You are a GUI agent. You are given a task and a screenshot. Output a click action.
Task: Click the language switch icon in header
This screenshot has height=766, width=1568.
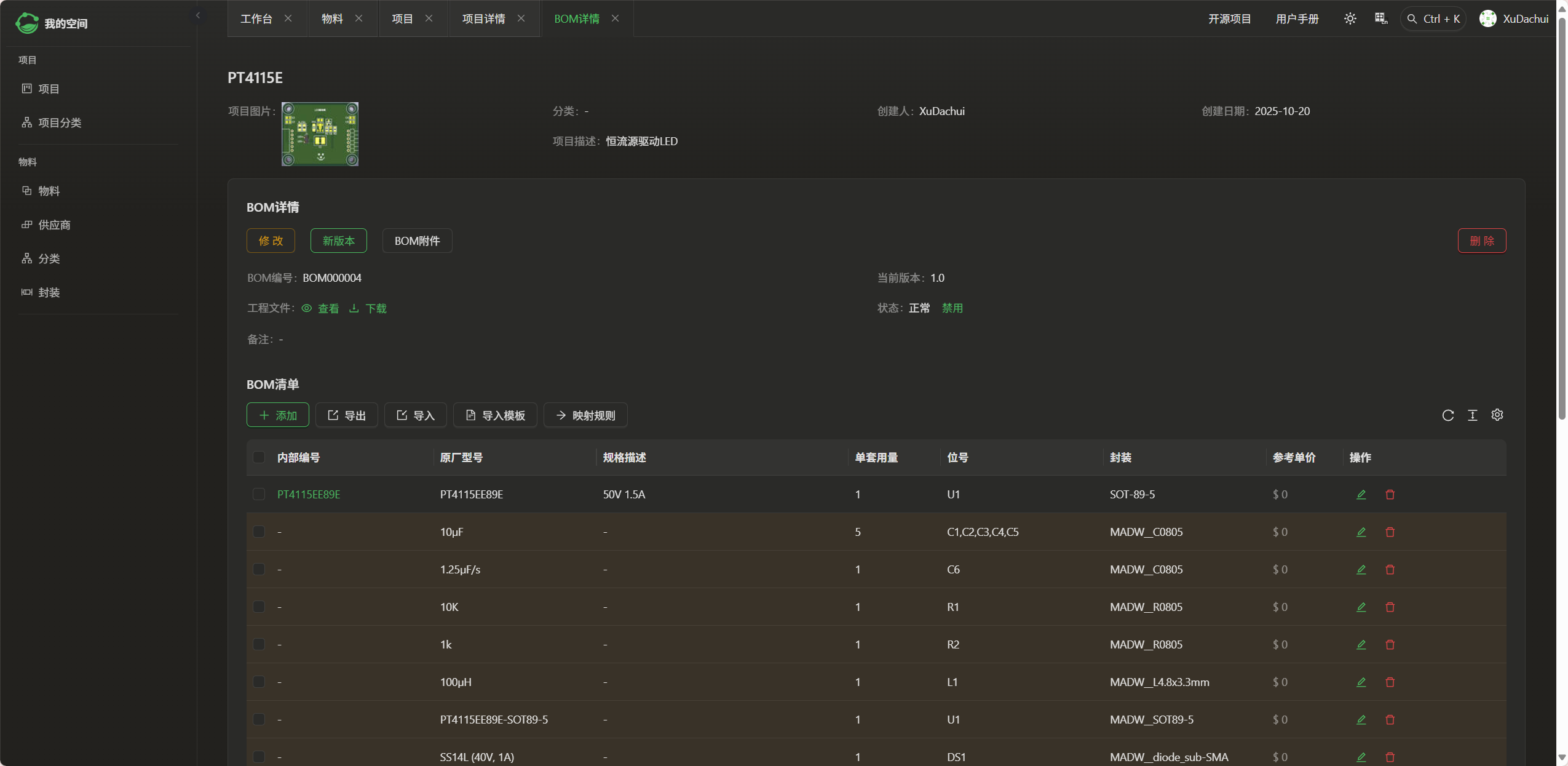pyautogui.click(x=1381, y=18)
